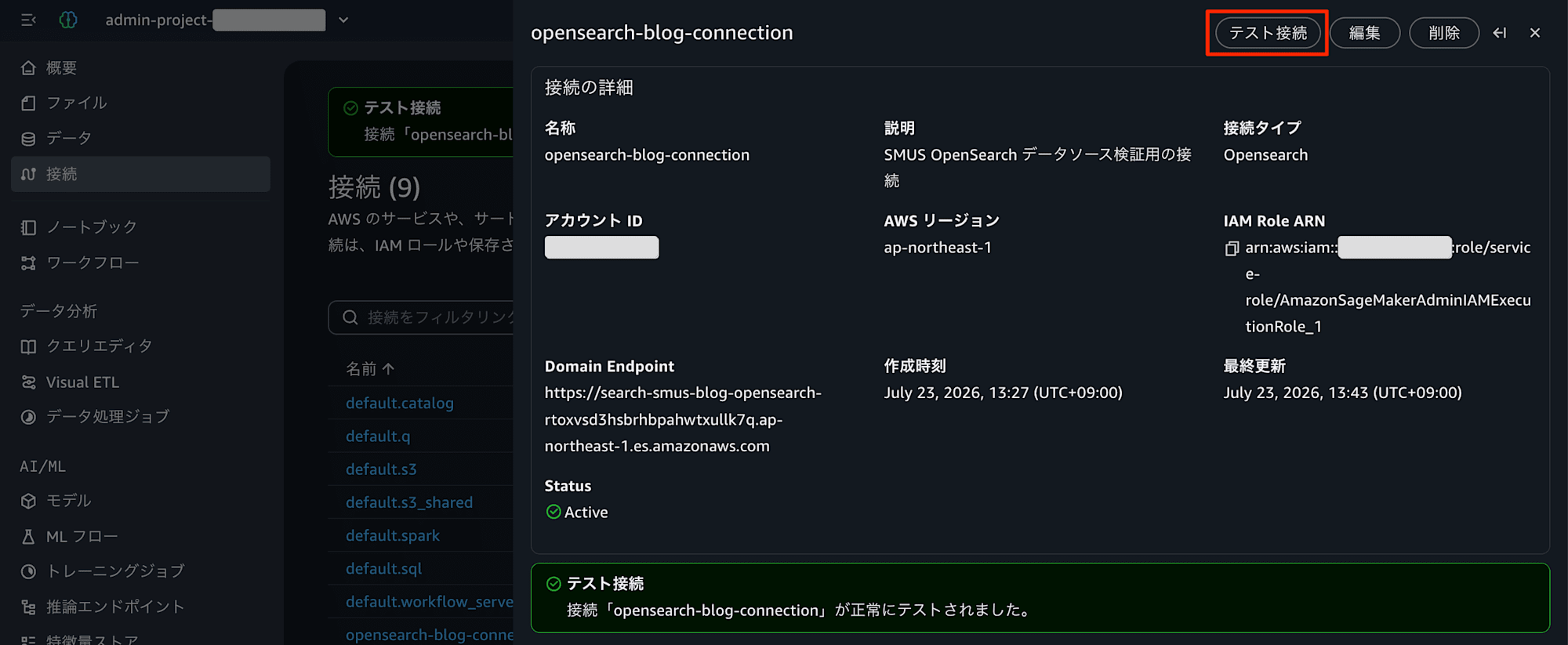Click the 削除 button
This screenshot has height=645, width=1568.
(1444, 33)
